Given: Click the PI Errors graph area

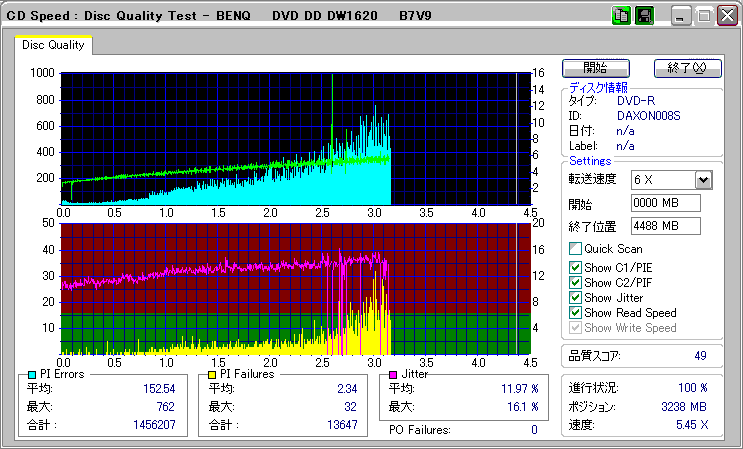Looking at the screenshot, I should pos(296,139).
